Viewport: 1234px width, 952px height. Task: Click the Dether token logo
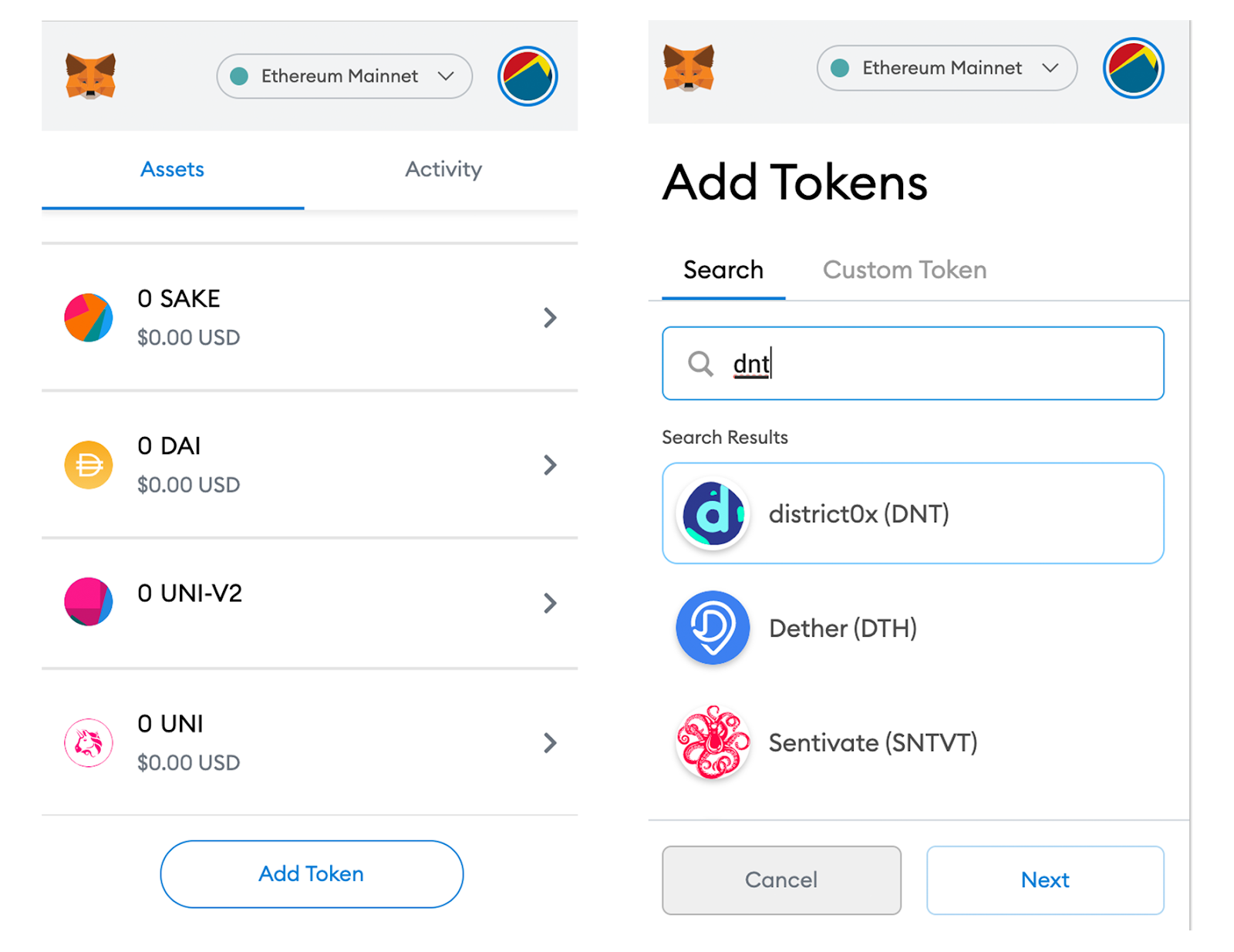[713, 627]
